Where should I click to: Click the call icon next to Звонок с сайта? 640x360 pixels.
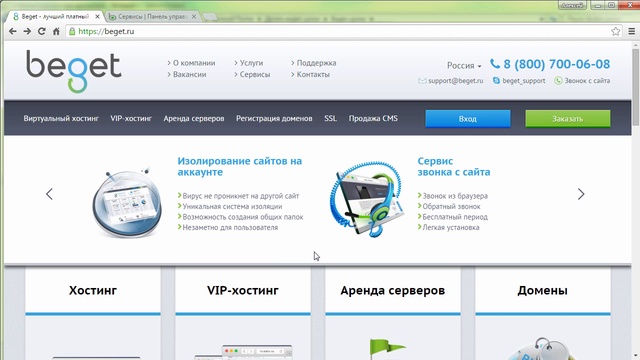pos(558,81)
